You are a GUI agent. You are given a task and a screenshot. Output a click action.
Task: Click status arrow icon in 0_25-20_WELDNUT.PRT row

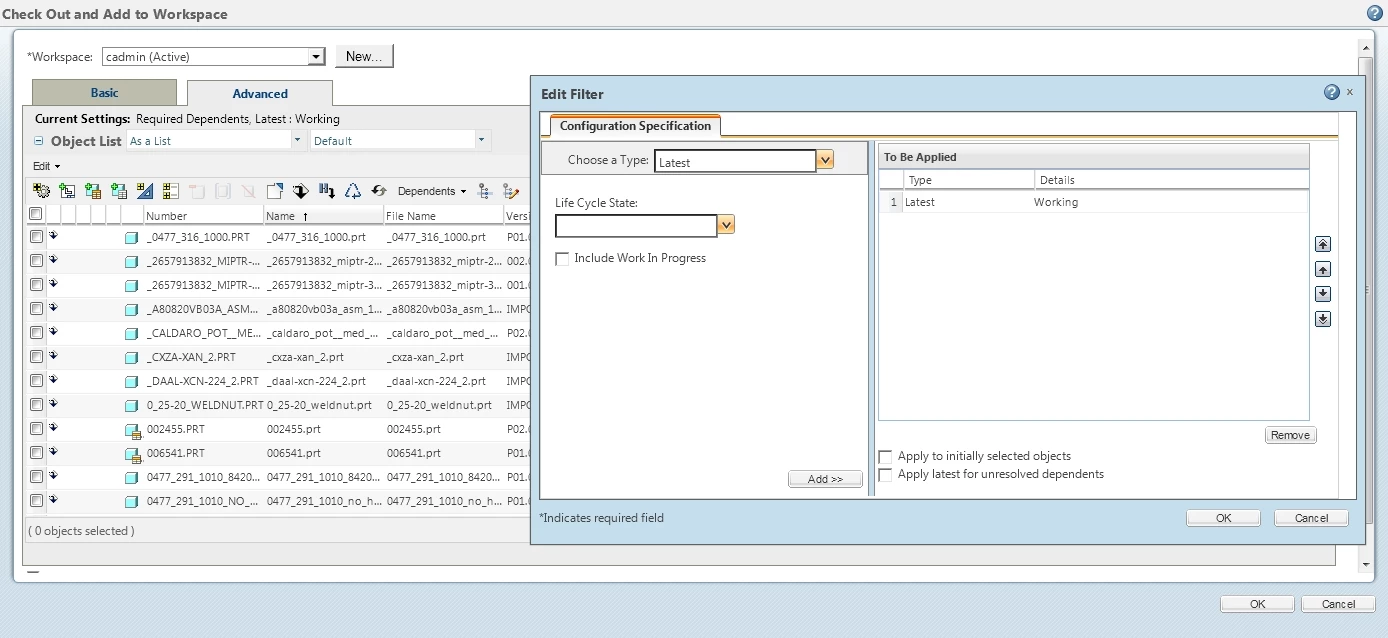coord(53,403)
